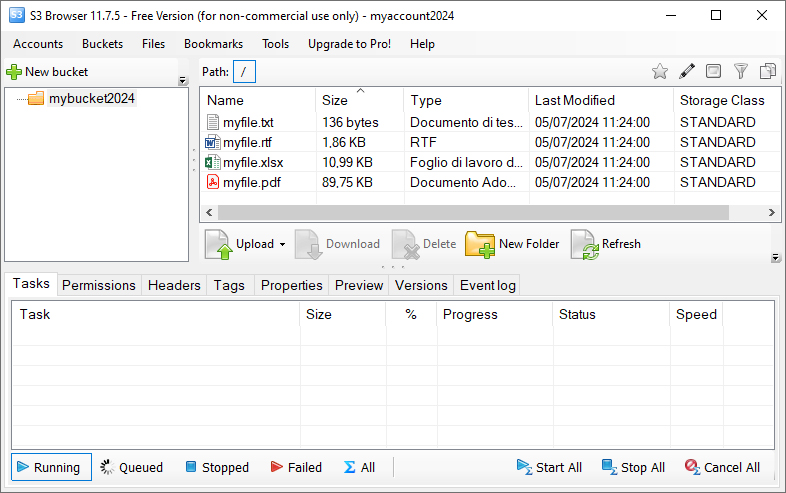Click the Speed column header in tasks list
This screenshot has height=493, width=786.
tap(696, 314)
